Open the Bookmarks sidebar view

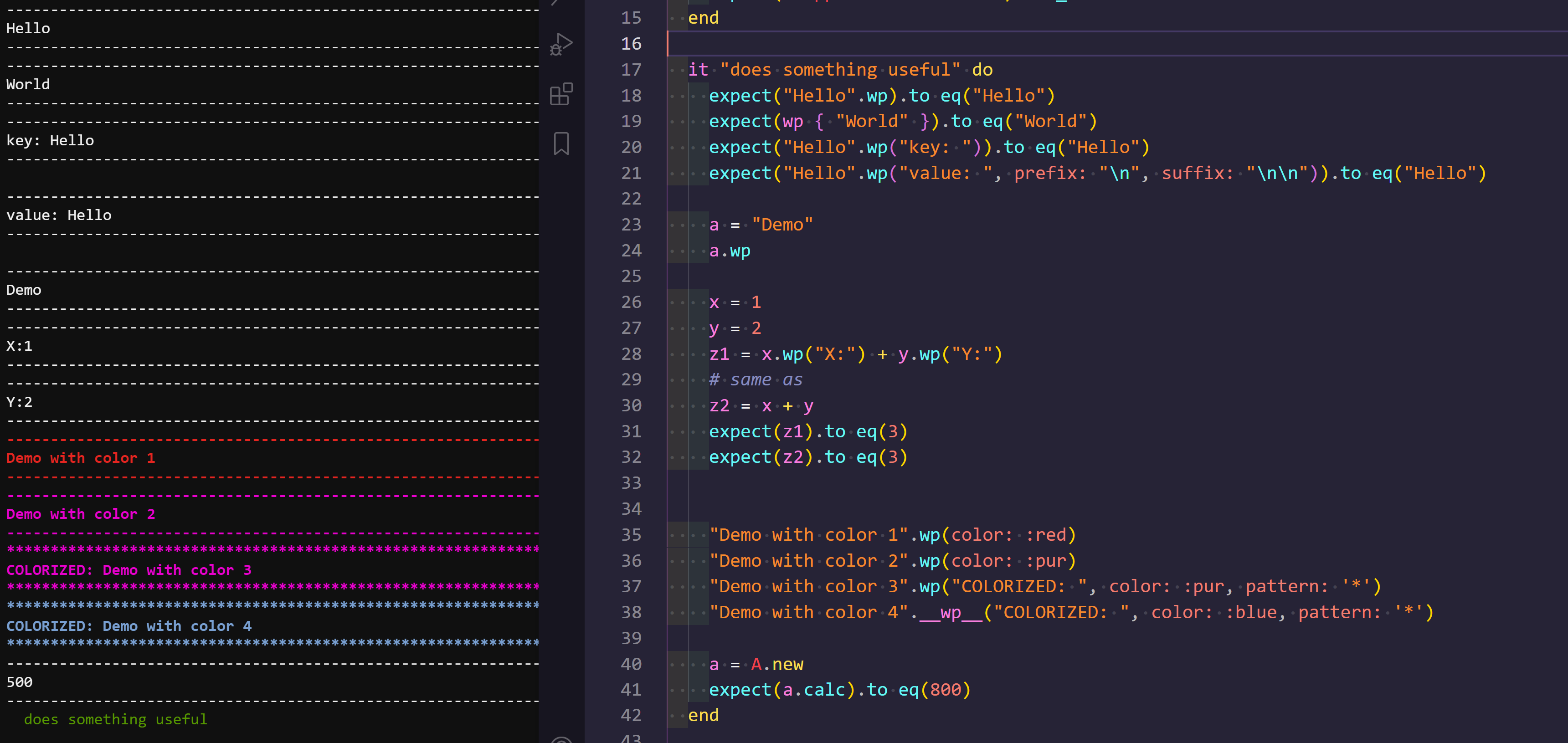click(x=560, y=143)
